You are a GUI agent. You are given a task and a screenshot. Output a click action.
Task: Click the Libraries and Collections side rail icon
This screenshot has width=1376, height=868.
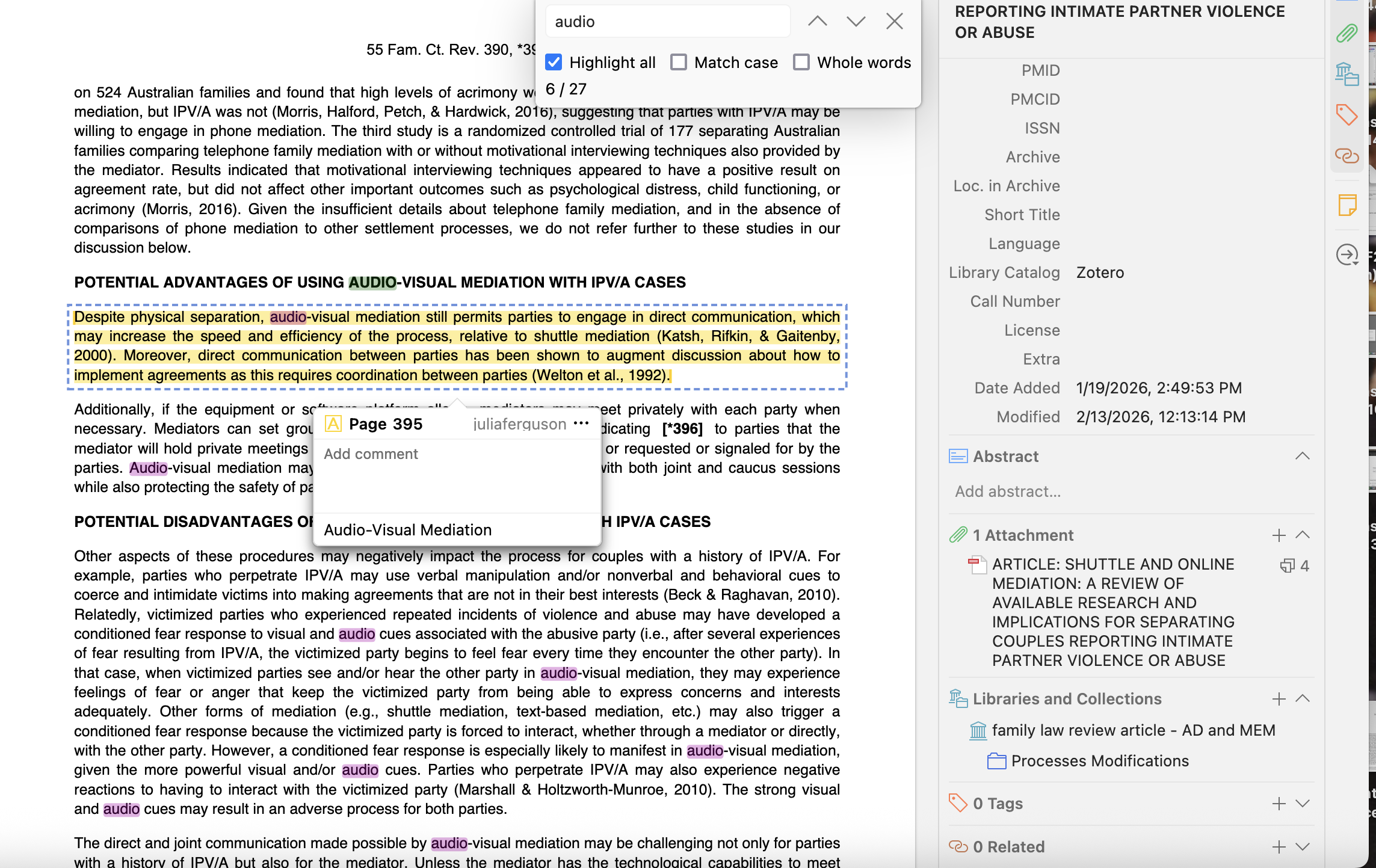point(1347,74)
